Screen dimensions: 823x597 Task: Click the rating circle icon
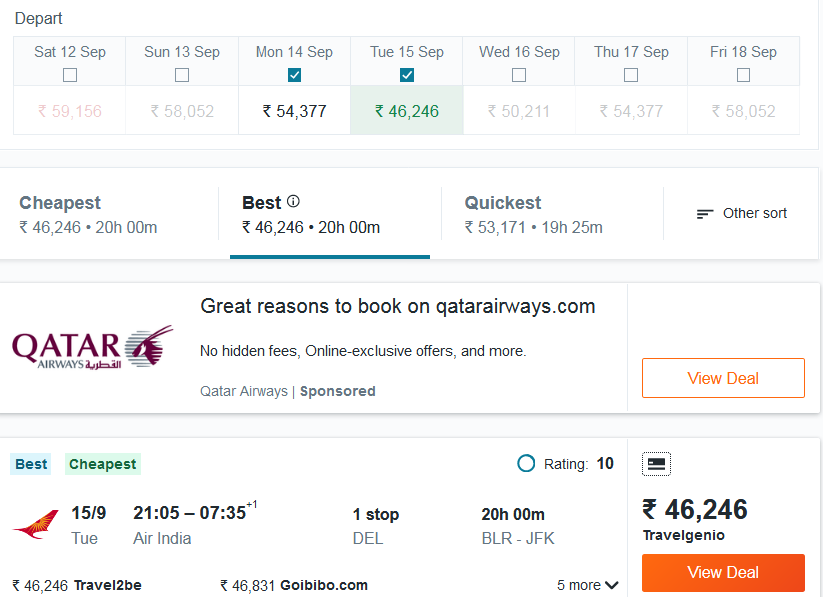tap(526, 464)
